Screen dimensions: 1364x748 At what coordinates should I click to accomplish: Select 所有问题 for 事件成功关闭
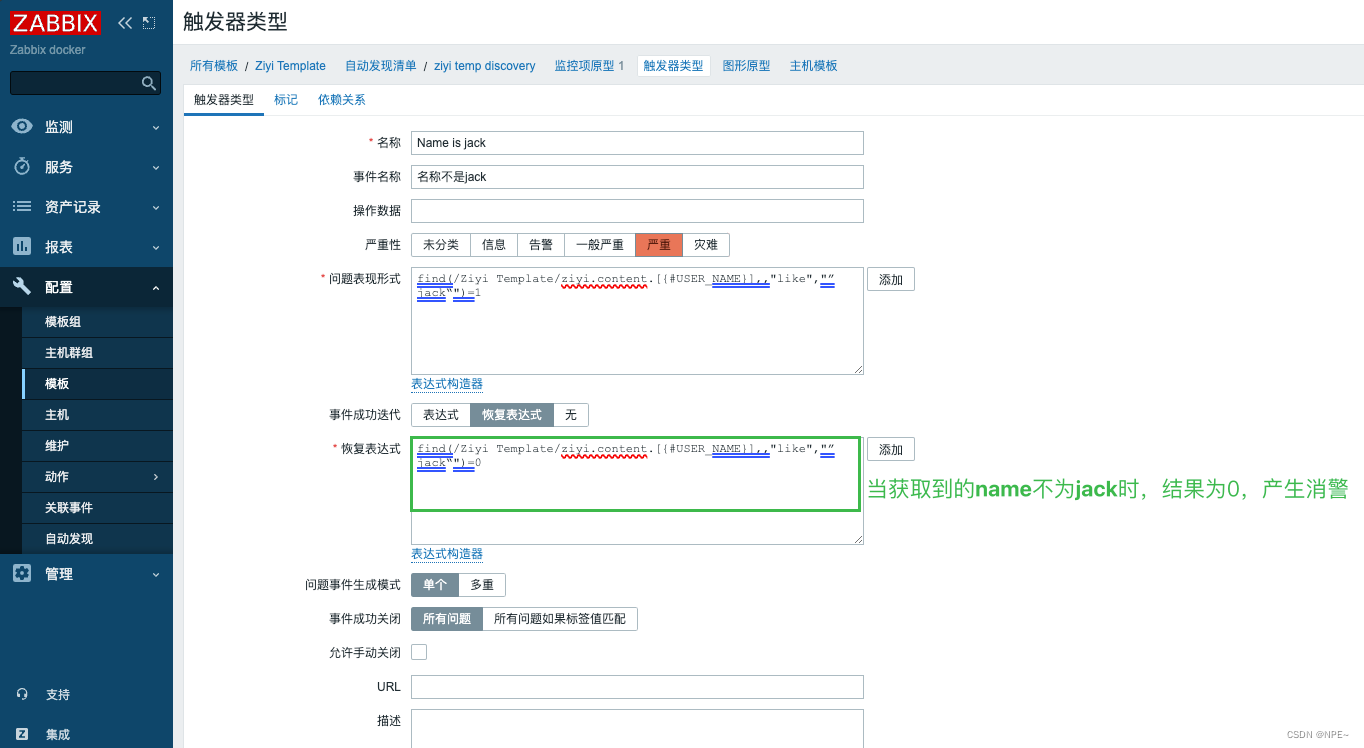tap(447, 619)
